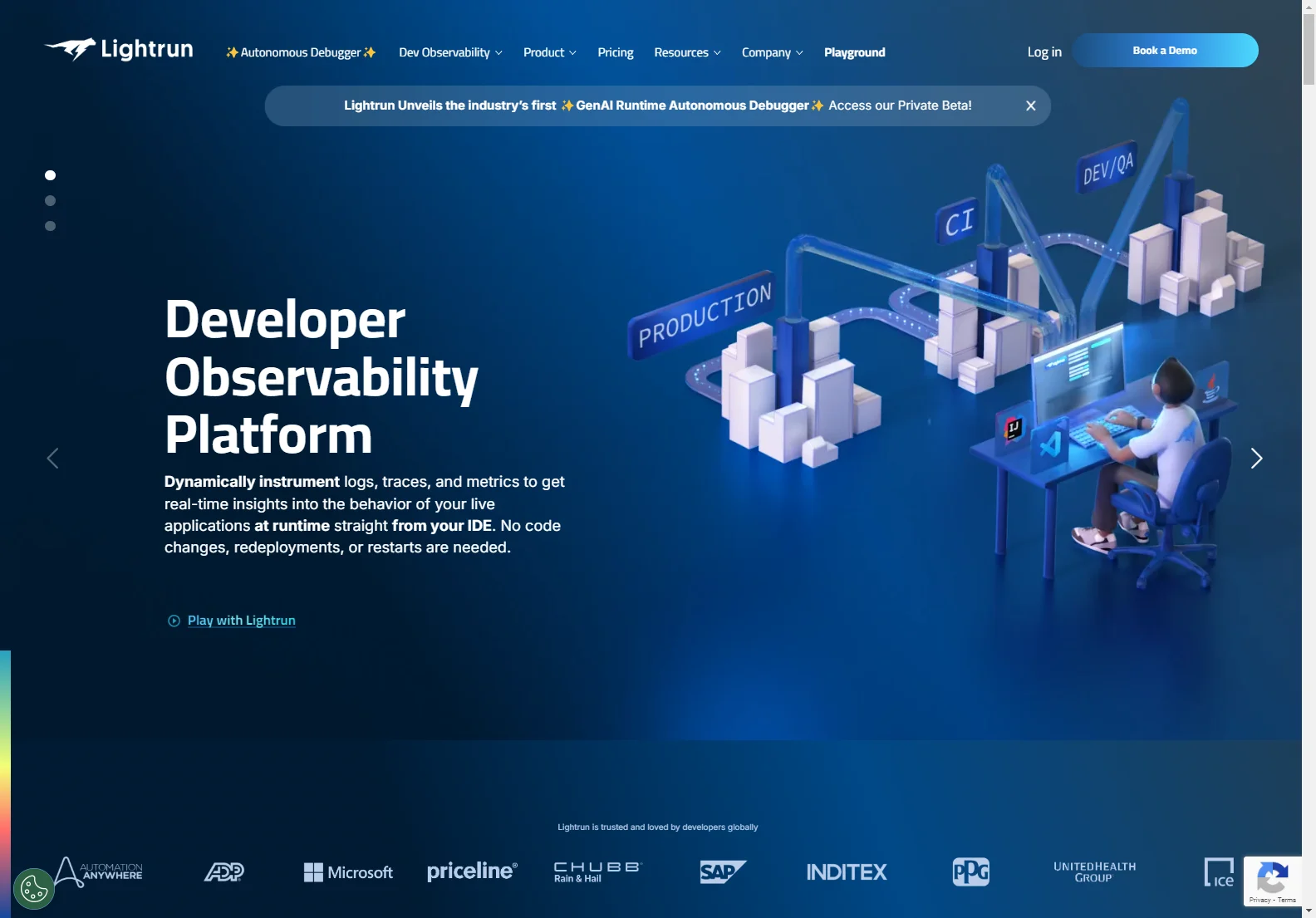Click the Book a Demo button

[x=1165, y=50]
